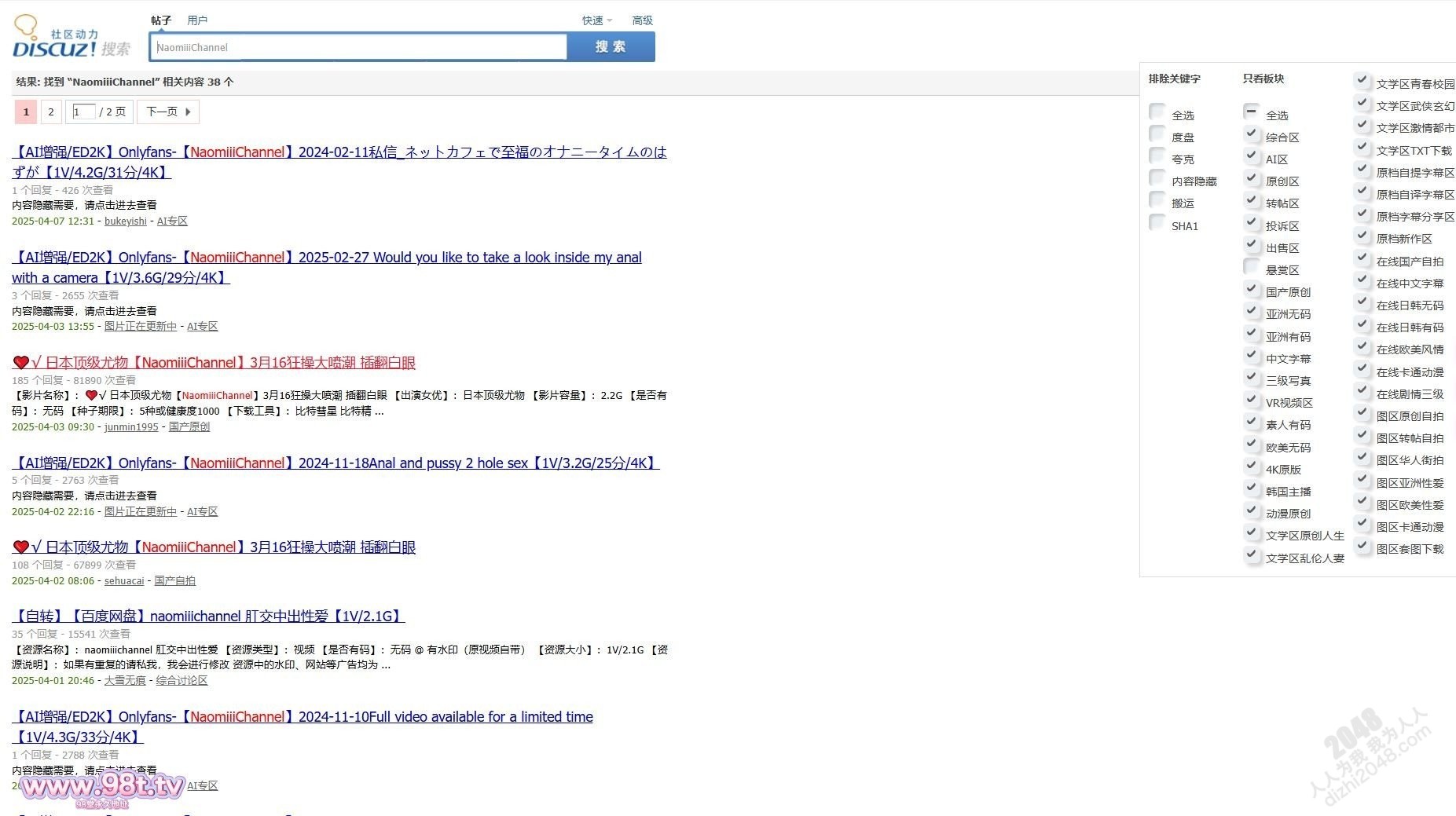Switch to the 帖子 tab
Viewport: 1456px width, 816px height.
point(161,20)
